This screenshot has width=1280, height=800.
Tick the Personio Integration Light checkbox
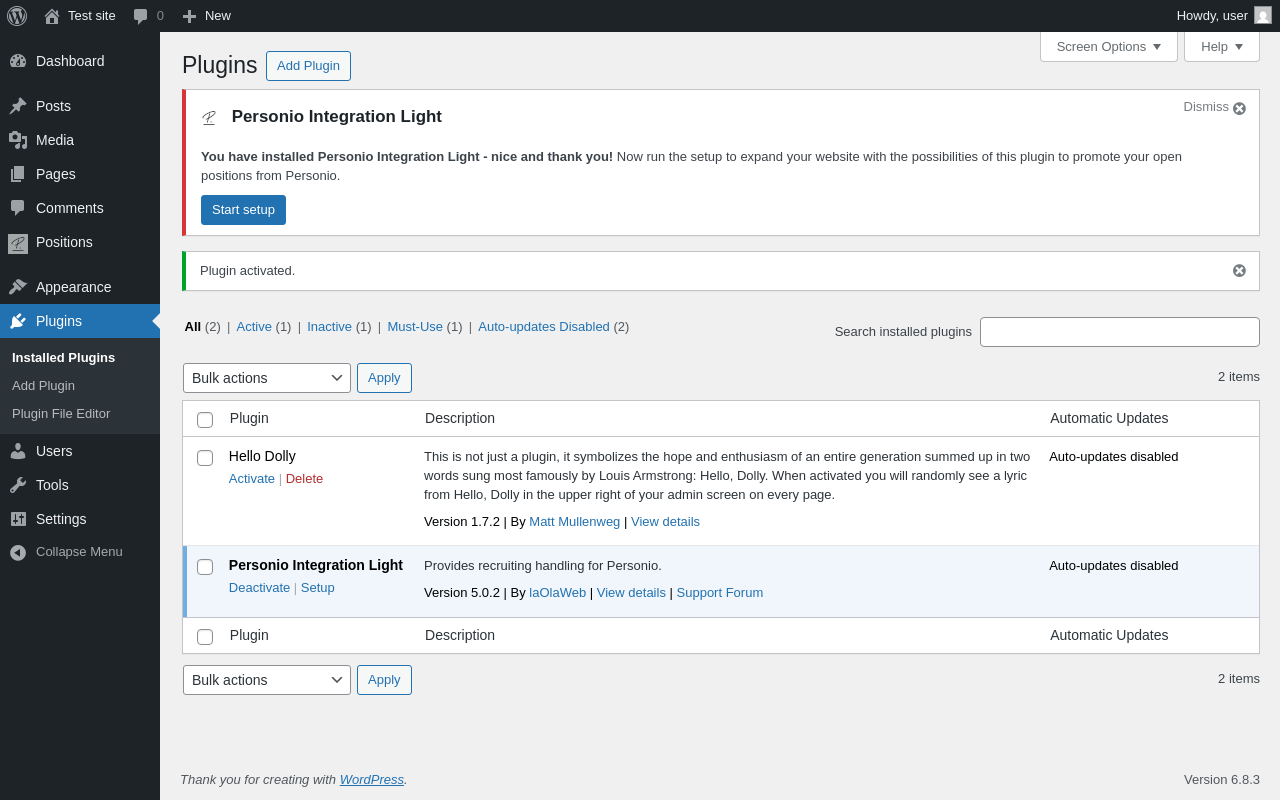tap(205, 567)
